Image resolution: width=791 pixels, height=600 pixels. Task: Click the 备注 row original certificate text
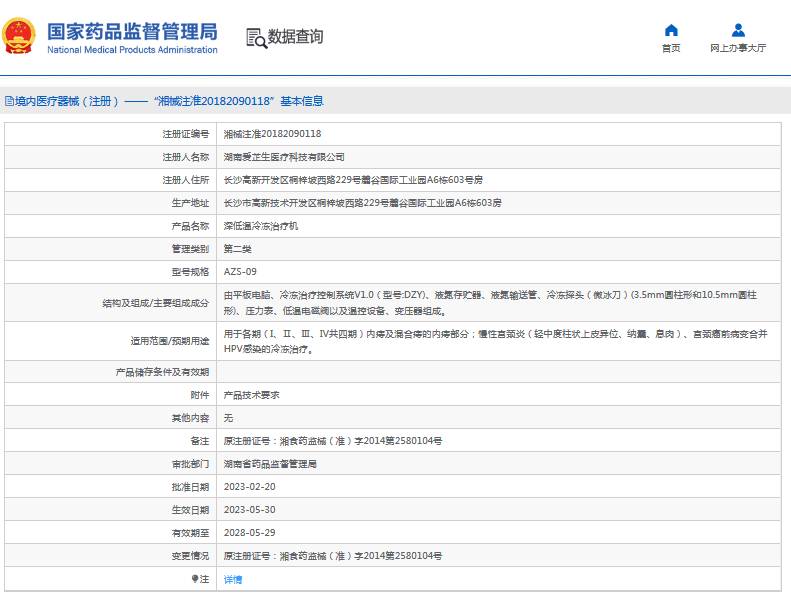click(x=333, y=441)
